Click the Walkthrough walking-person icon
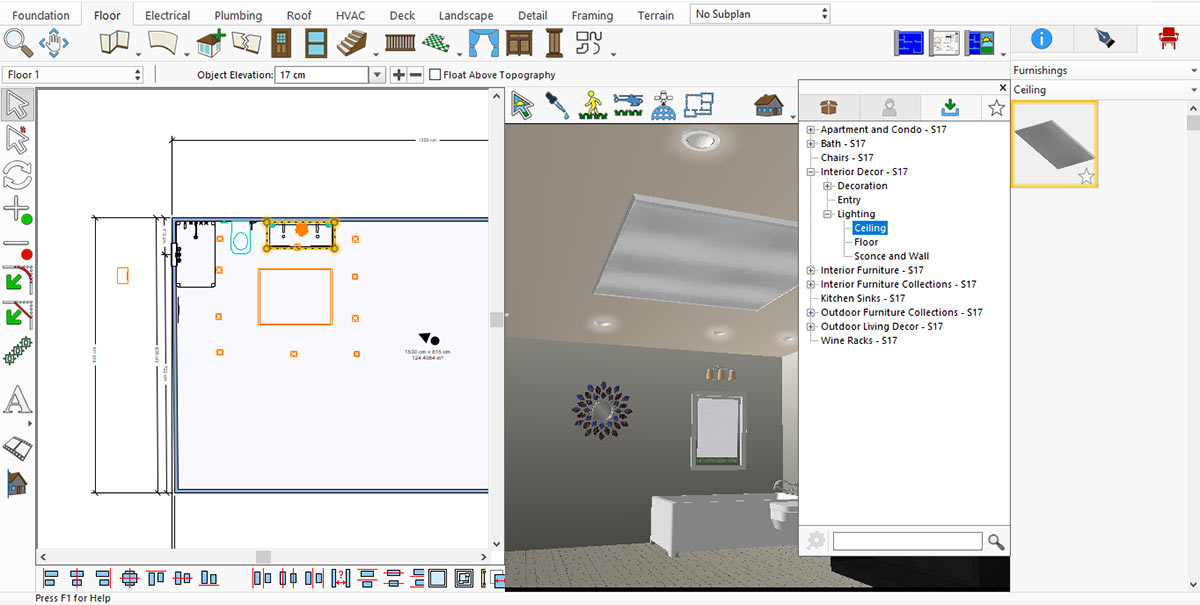 pyautogui.click(x=592, y=105)
